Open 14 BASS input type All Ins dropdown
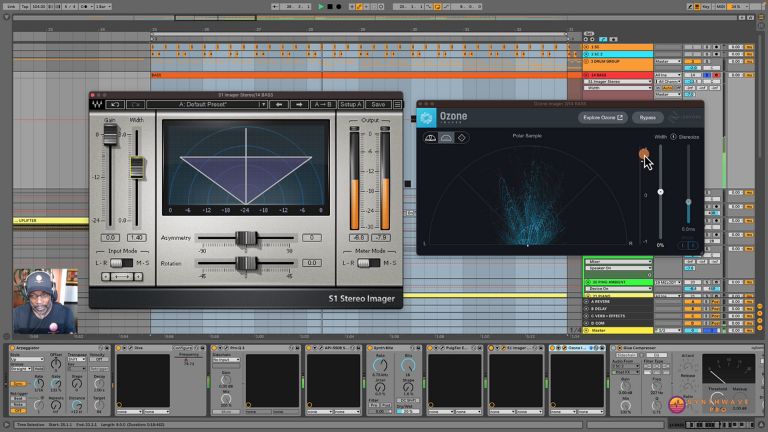 click(x=668, y=75)
